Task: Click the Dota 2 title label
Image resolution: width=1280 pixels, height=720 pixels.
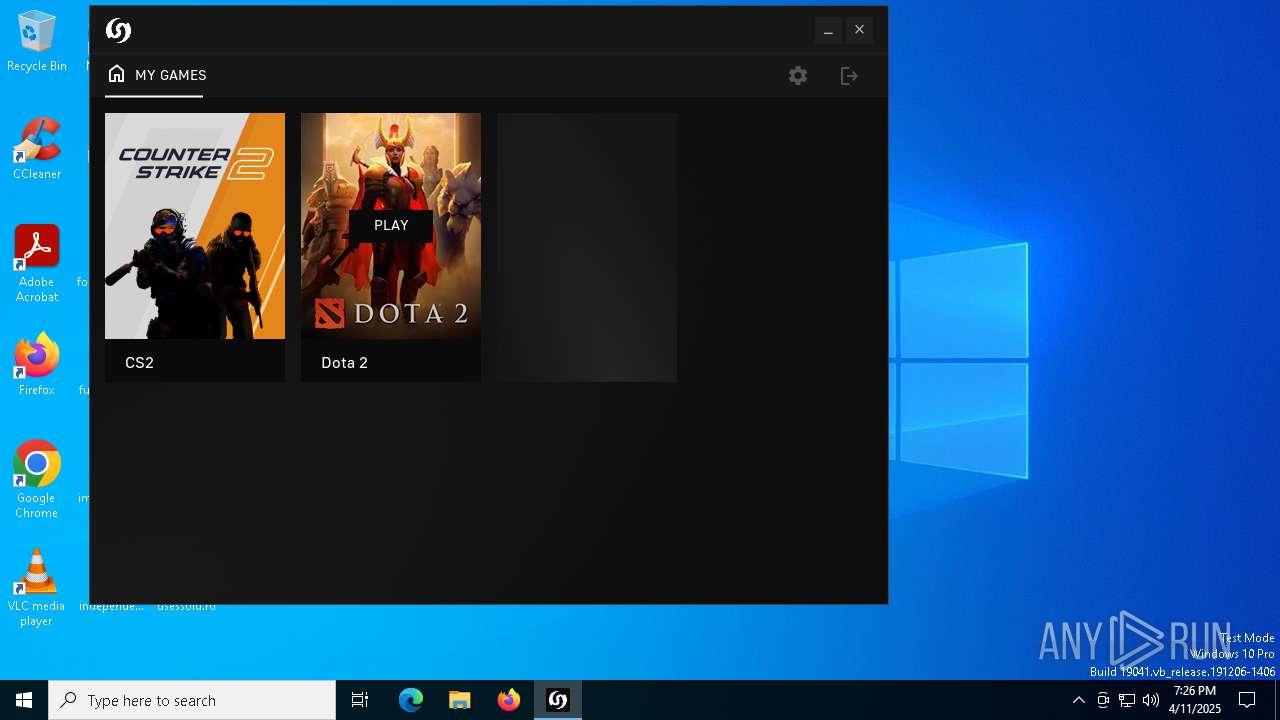Action: [344, 363]
